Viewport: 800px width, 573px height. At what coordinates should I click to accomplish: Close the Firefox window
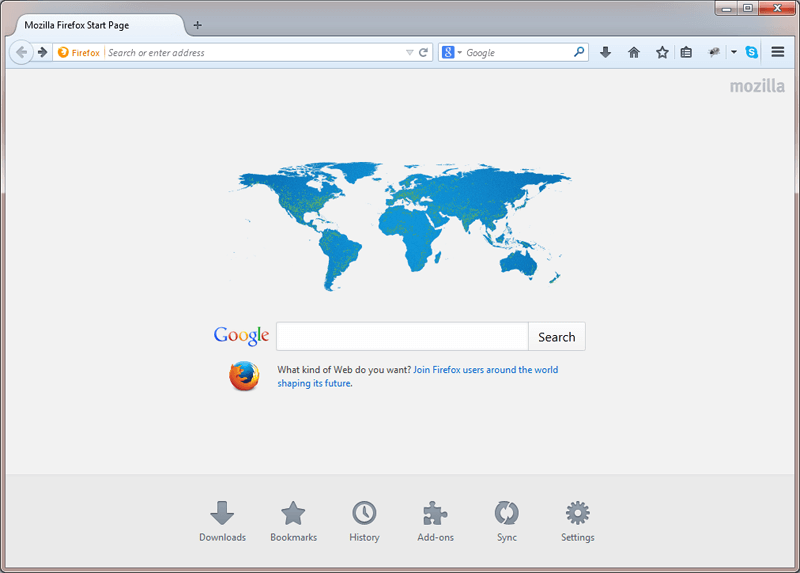point(777,8)
